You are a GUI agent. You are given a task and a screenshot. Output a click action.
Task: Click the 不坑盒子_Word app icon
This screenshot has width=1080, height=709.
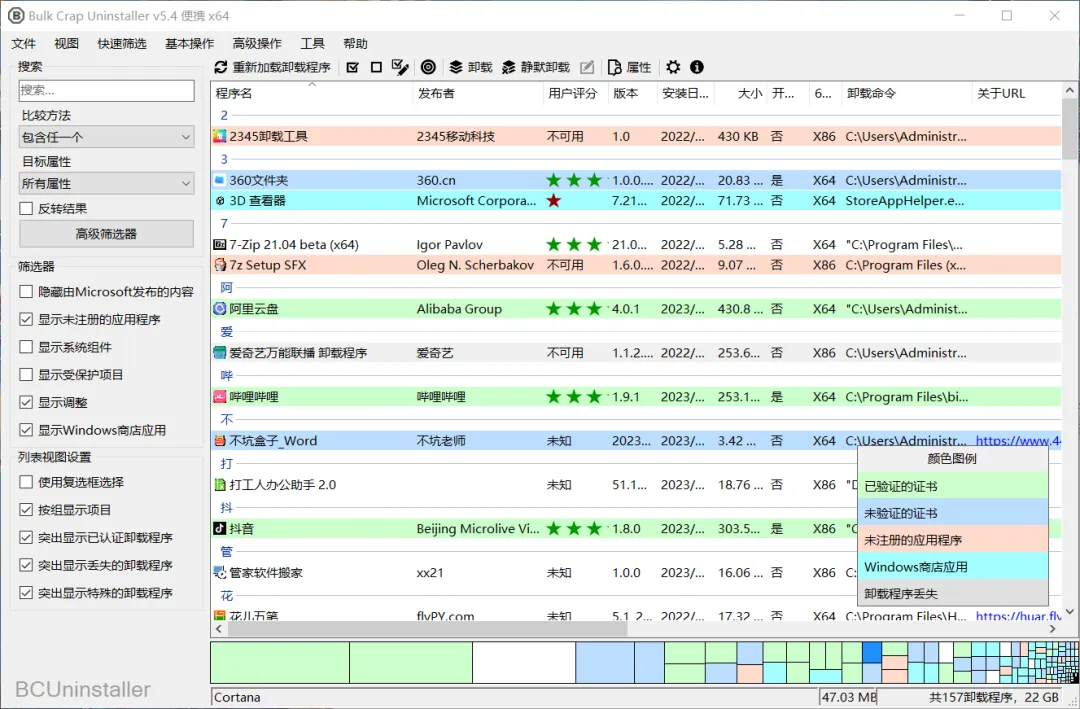(220, 441)
